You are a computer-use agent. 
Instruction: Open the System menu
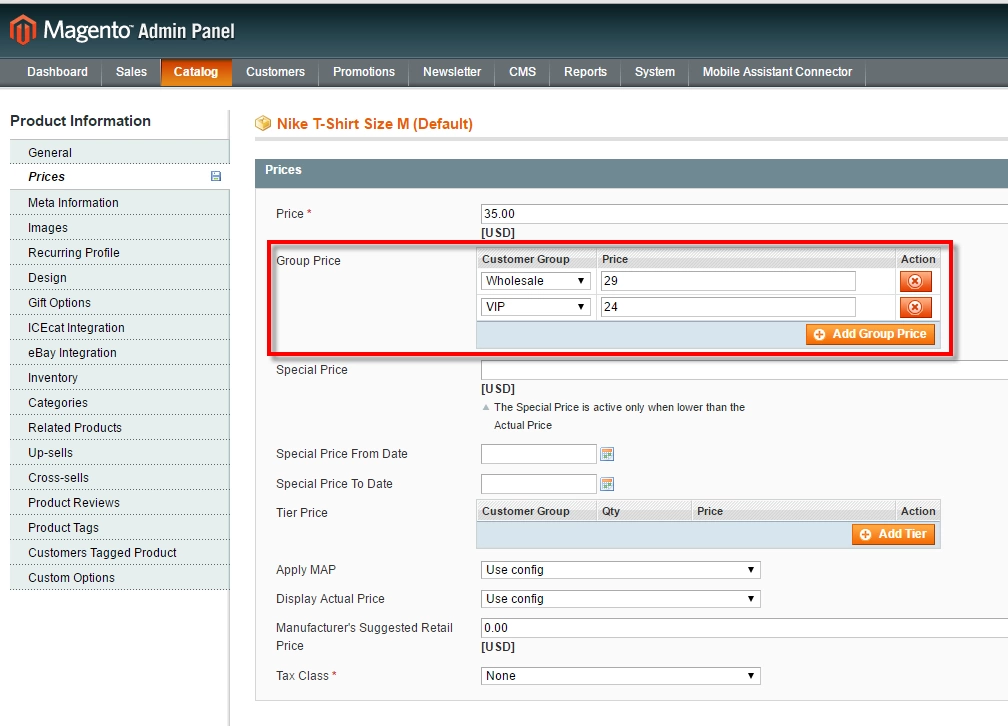(x=654, y=72)
